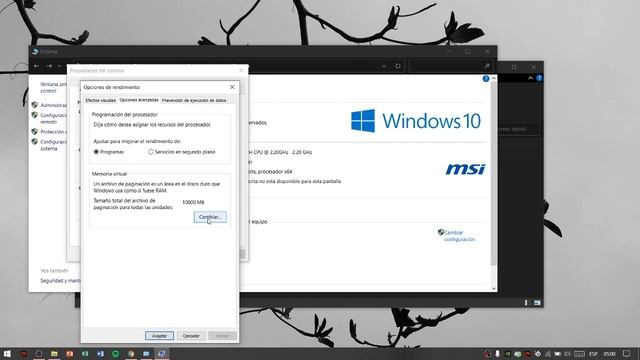This screenshot has height=360, width=640.
Task: Click the Sistema window vertical scrollbar
Action: 493,173
